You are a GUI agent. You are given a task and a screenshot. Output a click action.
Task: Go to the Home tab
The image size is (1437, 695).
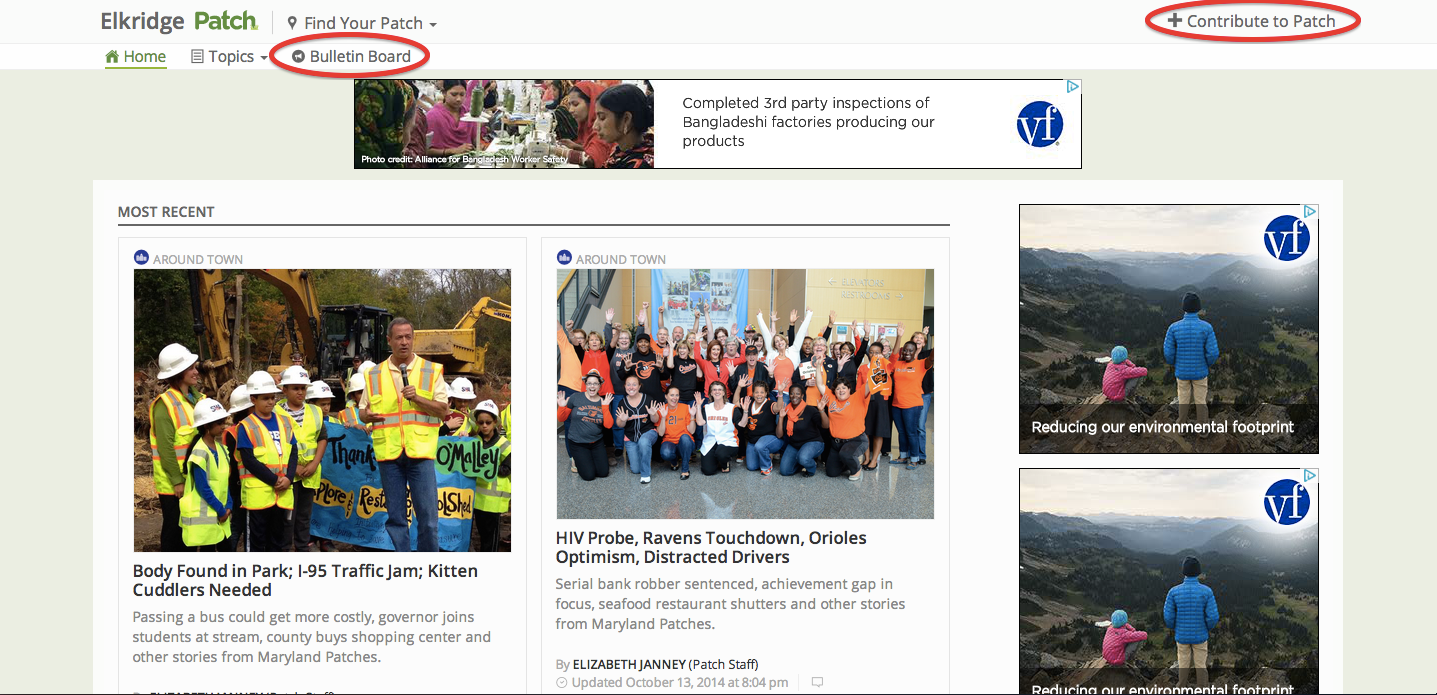point(136,57)
